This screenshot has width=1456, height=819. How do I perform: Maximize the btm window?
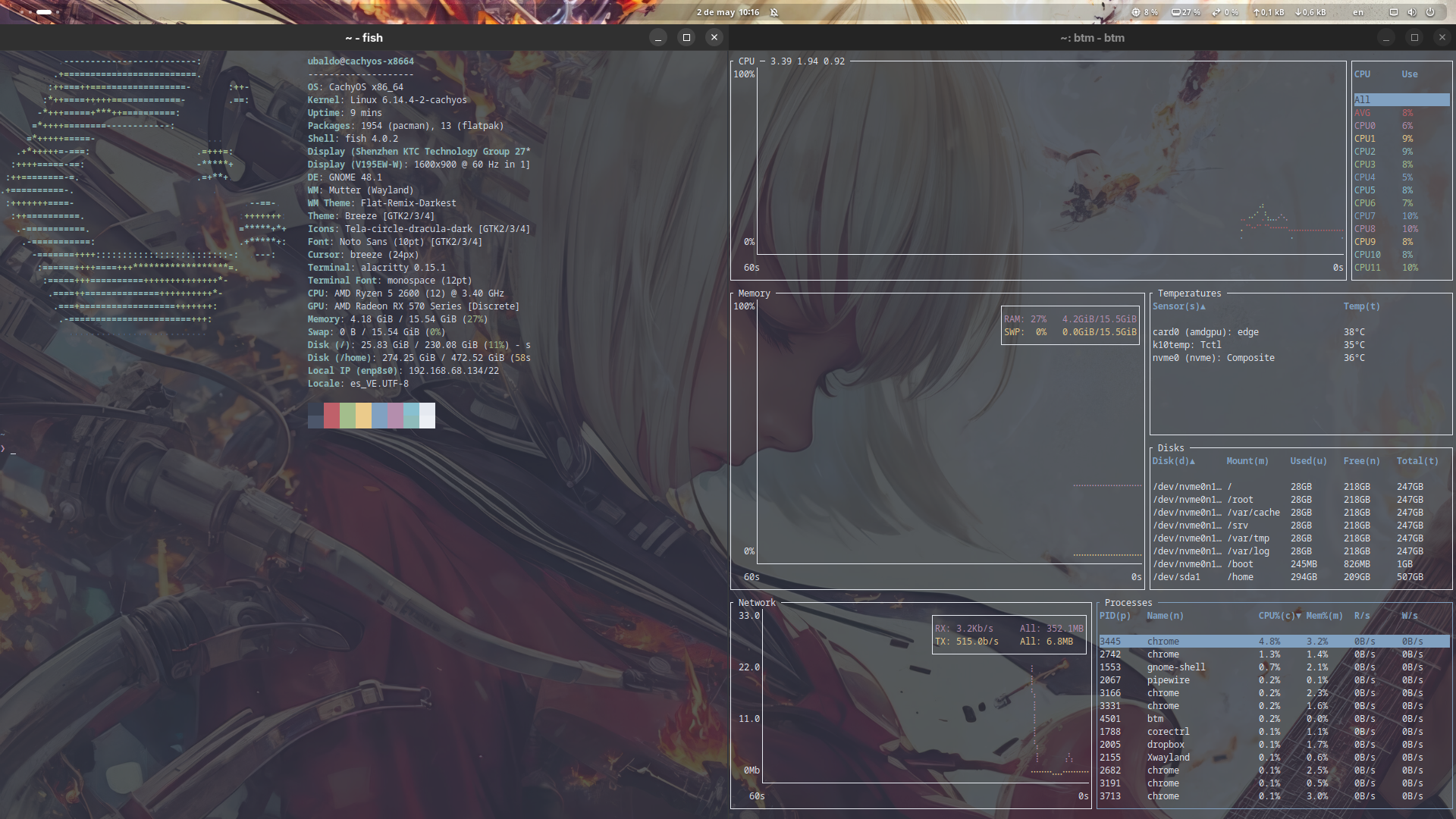coord(1414,37)
